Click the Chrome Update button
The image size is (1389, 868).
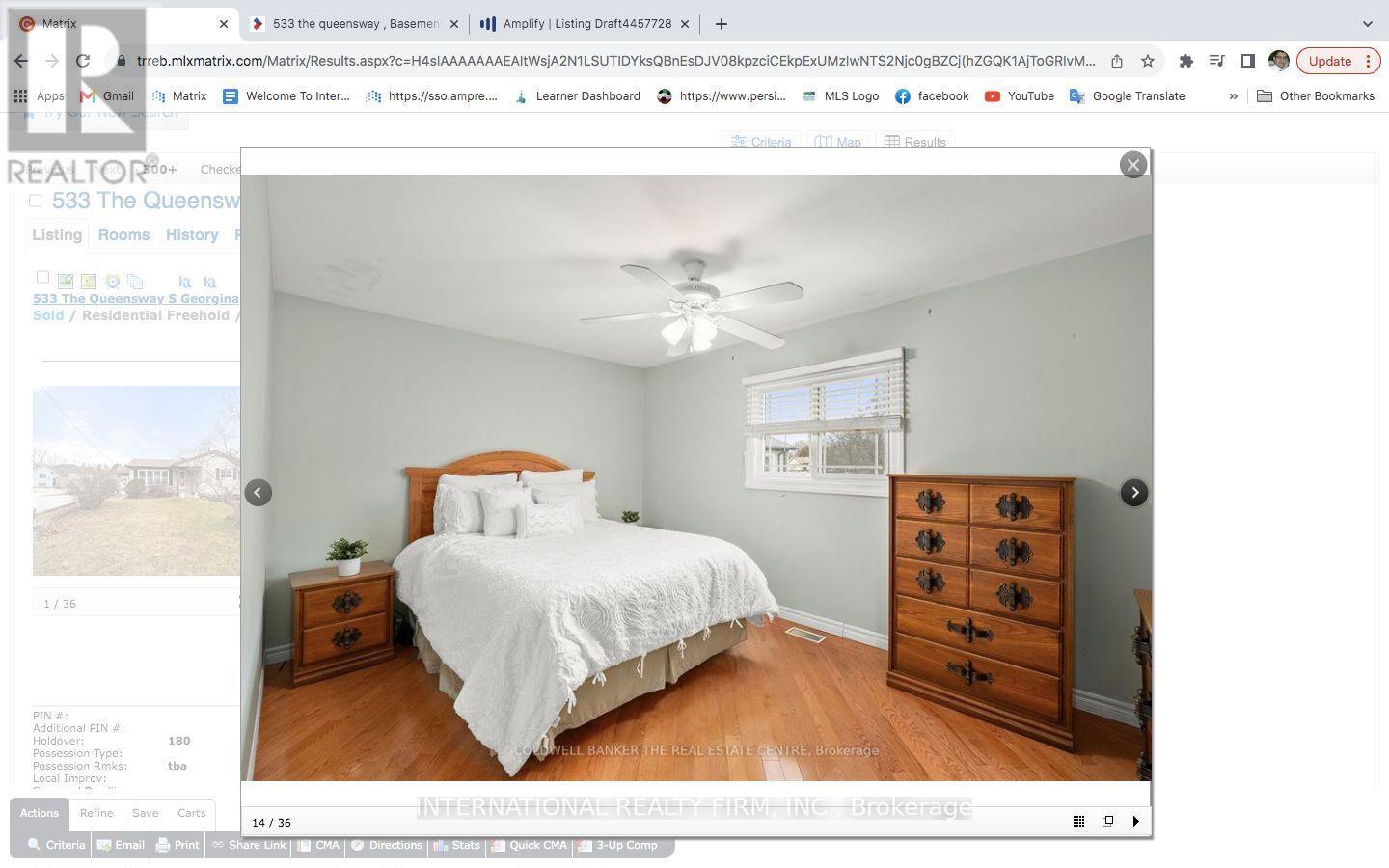click(x=1339, y=61)
